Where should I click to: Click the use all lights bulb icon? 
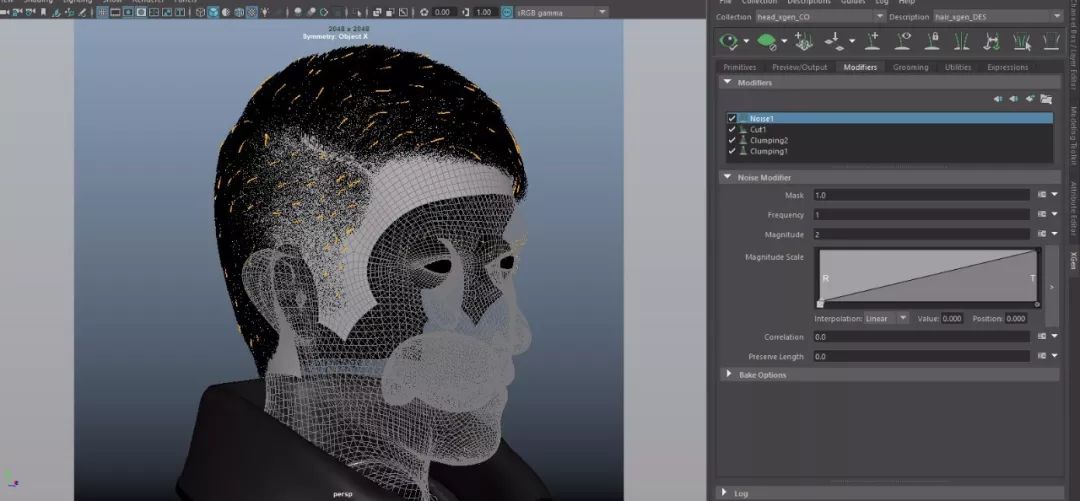[x=265, y=12]
